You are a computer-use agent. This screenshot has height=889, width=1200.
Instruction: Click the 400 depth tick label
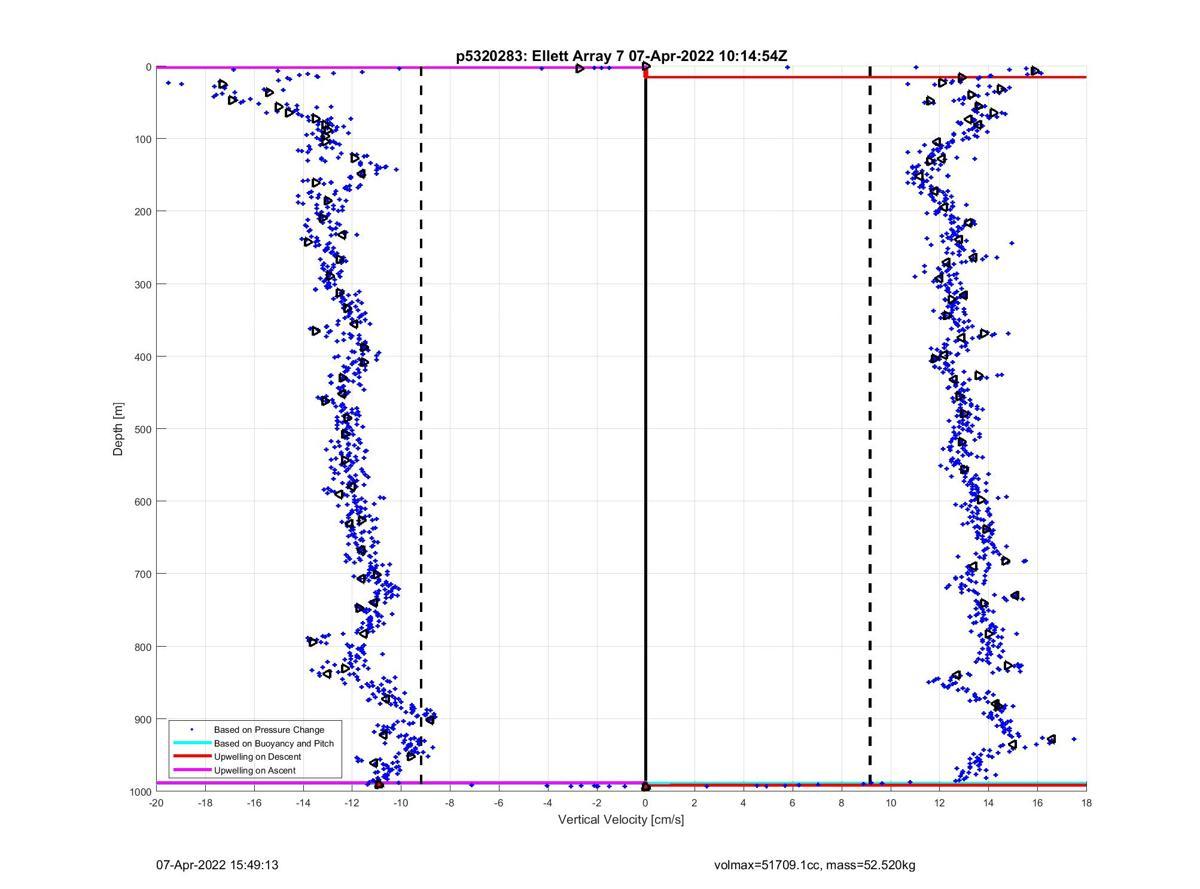click(x=142, y=357)
